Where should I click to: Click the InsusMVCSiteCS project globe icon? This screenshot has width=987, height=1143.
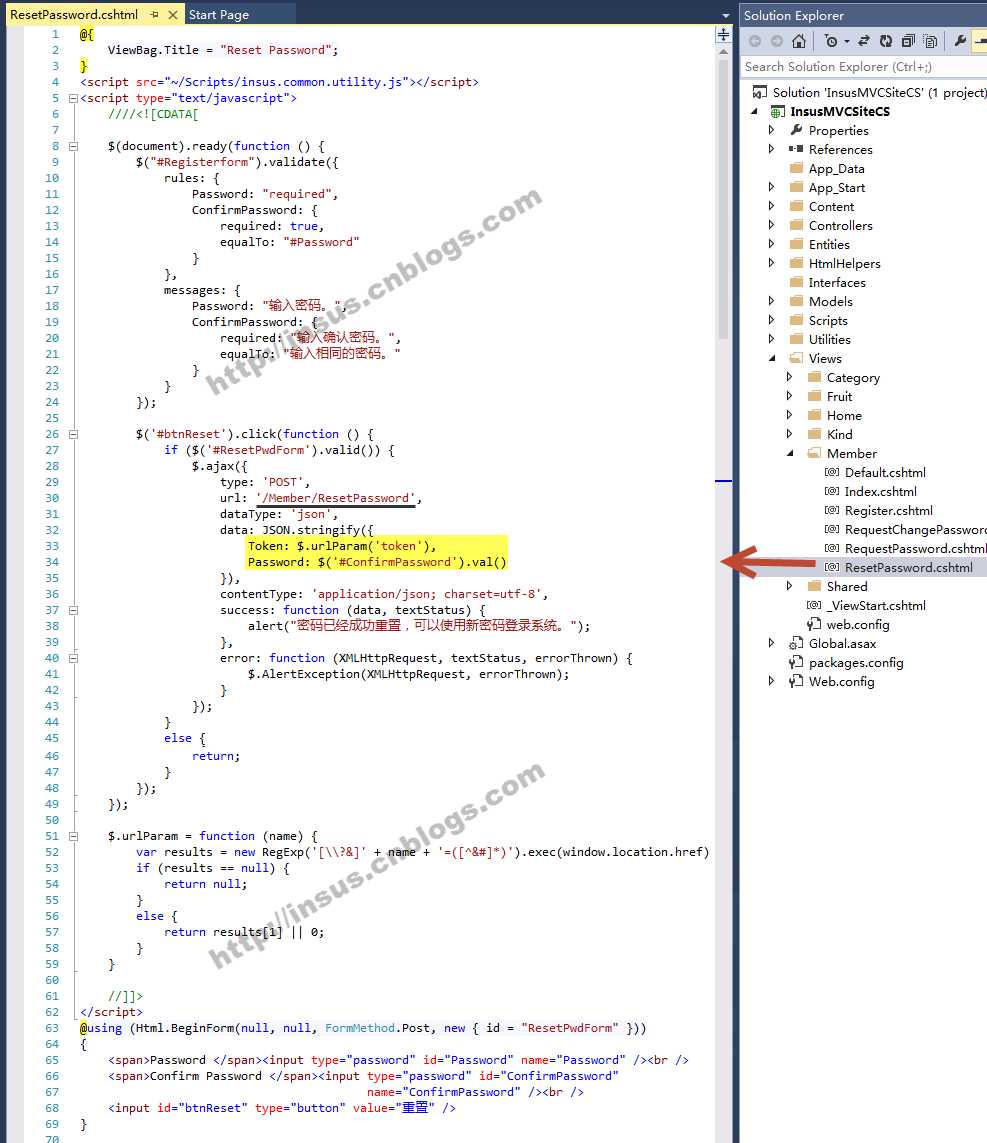[778, 112]
